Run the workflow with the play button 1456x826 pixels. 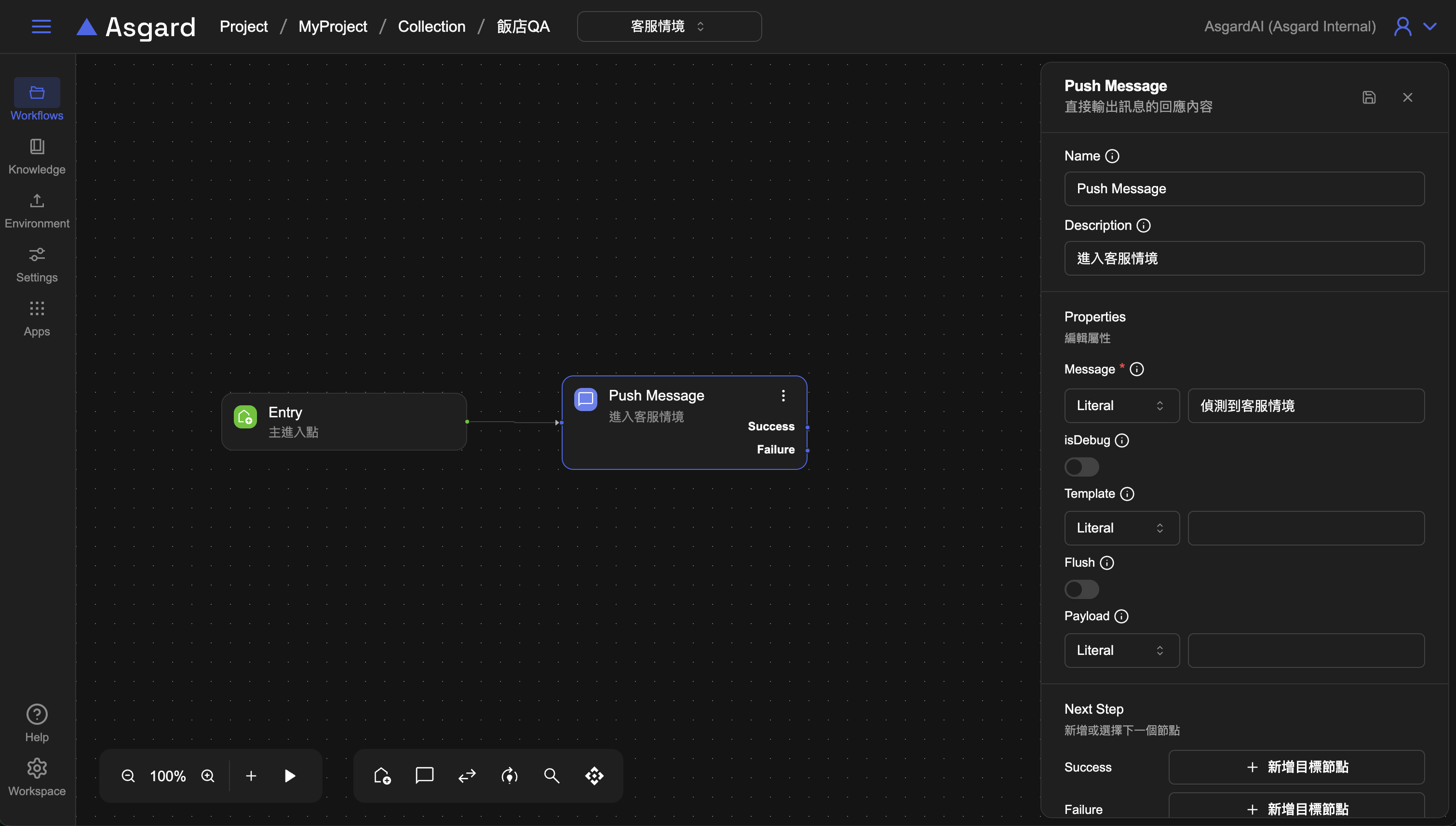[290, 775]
